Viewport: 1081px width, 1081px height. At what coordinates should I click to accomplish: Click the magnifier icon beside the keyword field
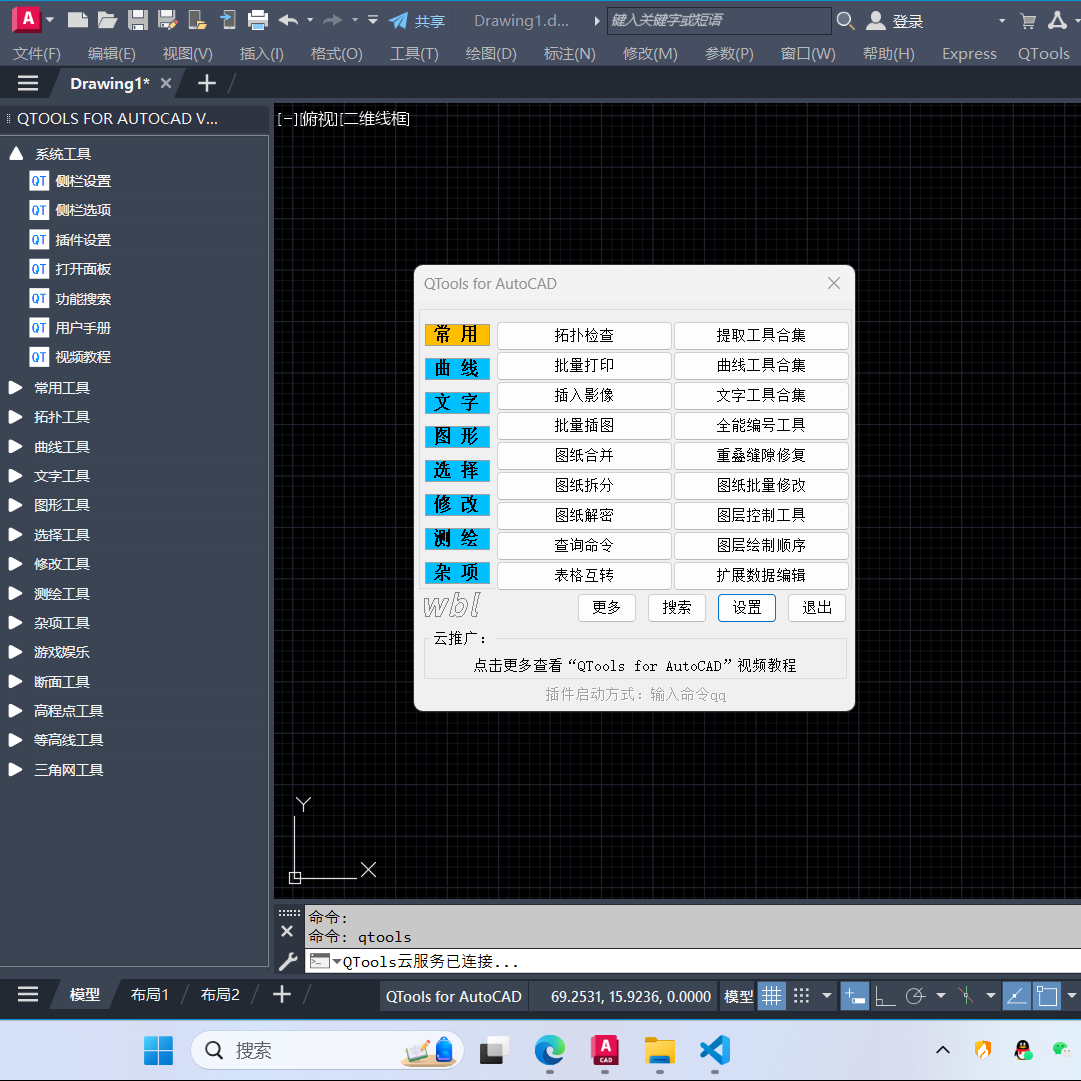point(845,21)
